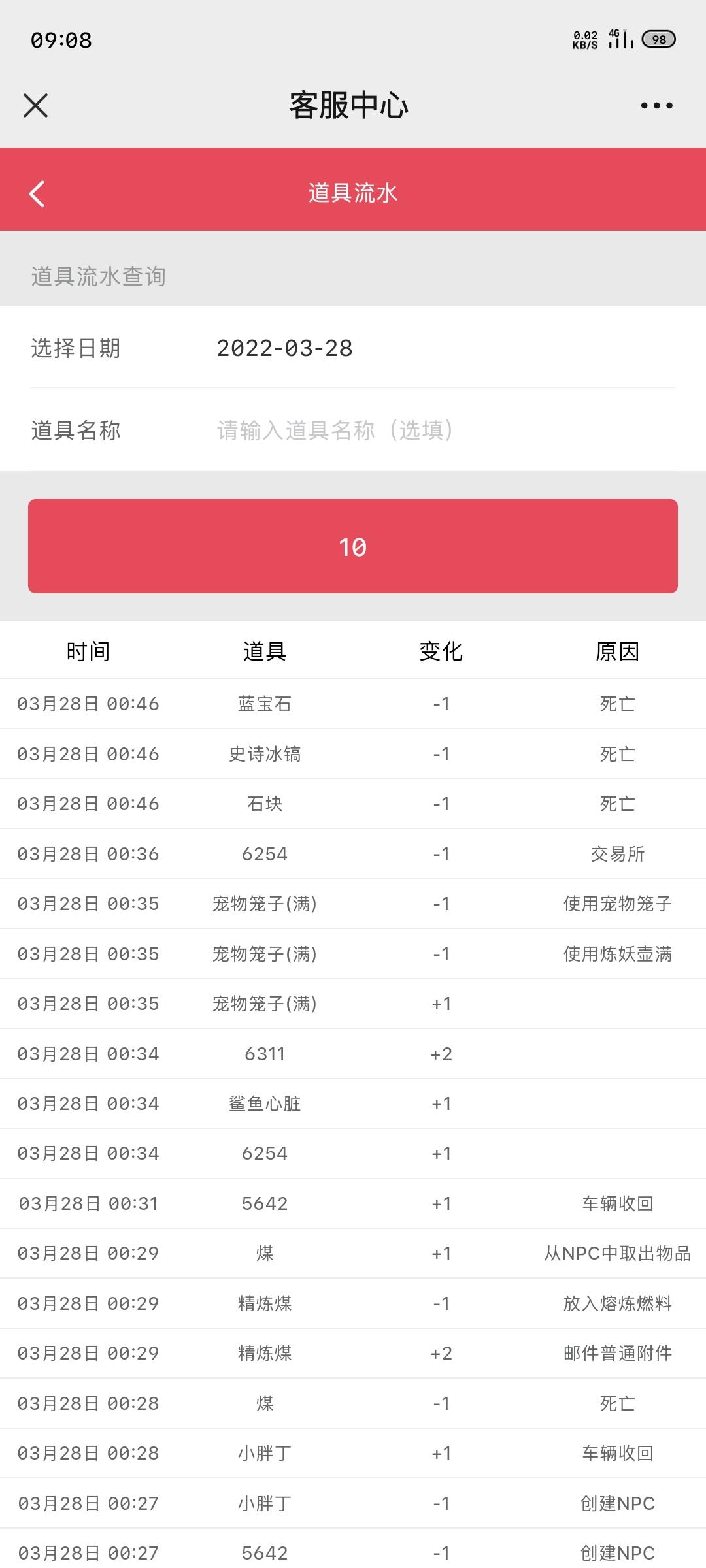Open the 史诗冰镐 record row
Image resolution: width=706 pixels, height=1568 pixels.
(353, 754)
